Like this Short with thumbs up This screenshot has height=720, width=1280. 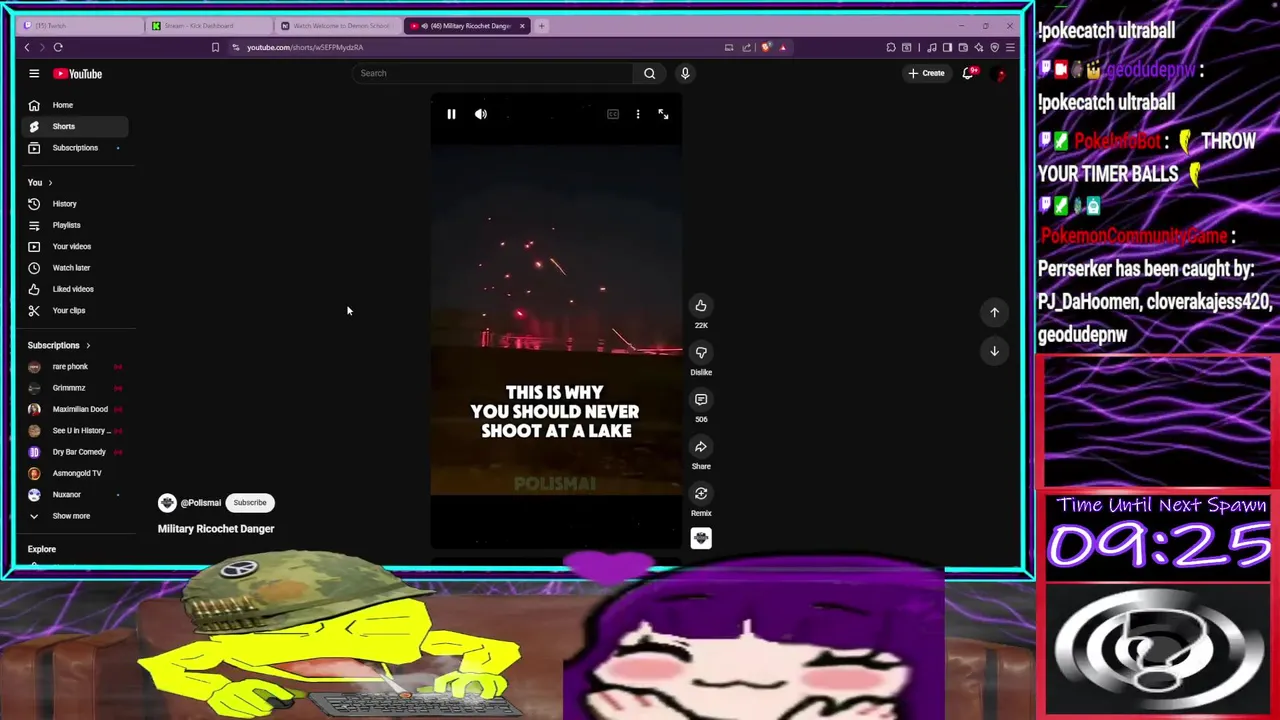coord(701,306)
